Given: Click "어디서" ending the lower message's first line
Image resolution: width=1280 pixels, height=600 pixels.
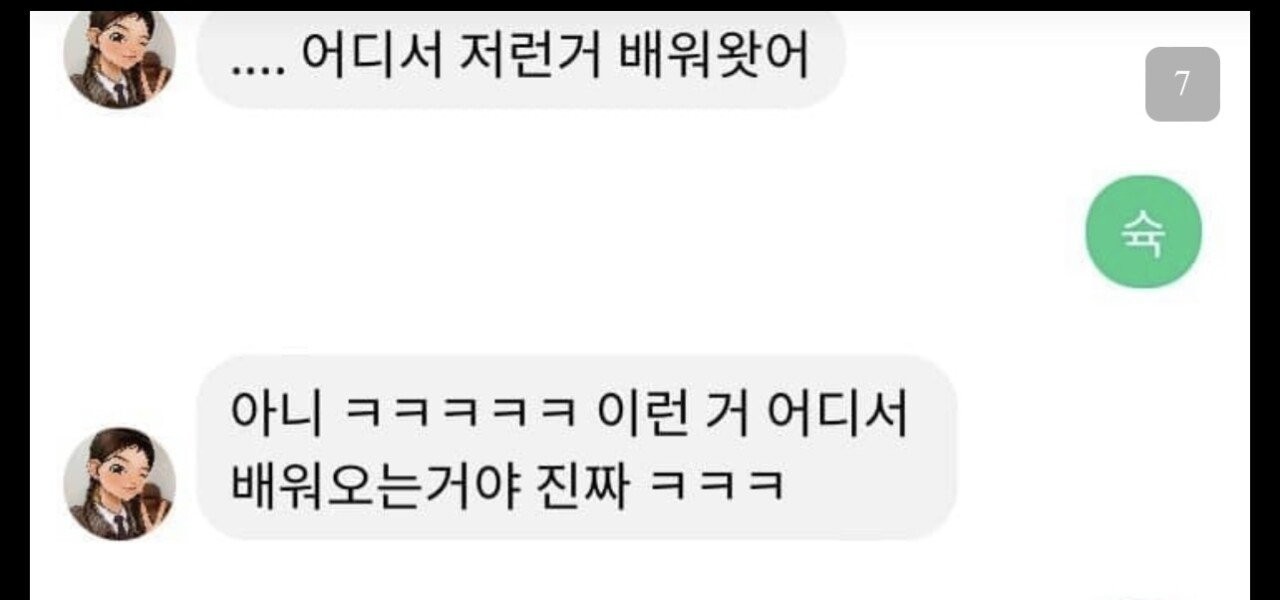Looking at the screenshot, I should click(836, 411).
